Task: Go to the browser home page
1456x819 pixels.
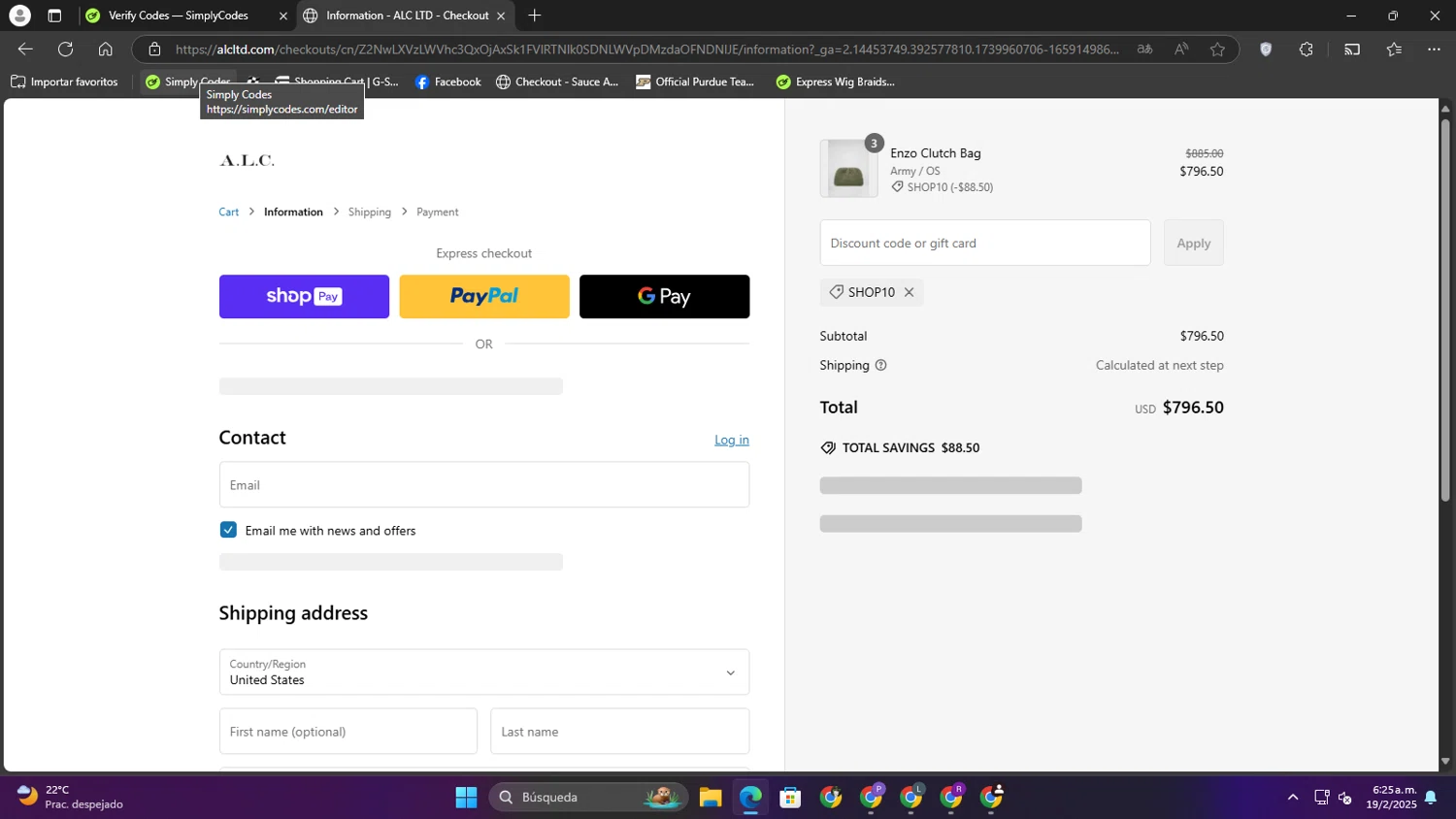Action: [x=106, y=49]
